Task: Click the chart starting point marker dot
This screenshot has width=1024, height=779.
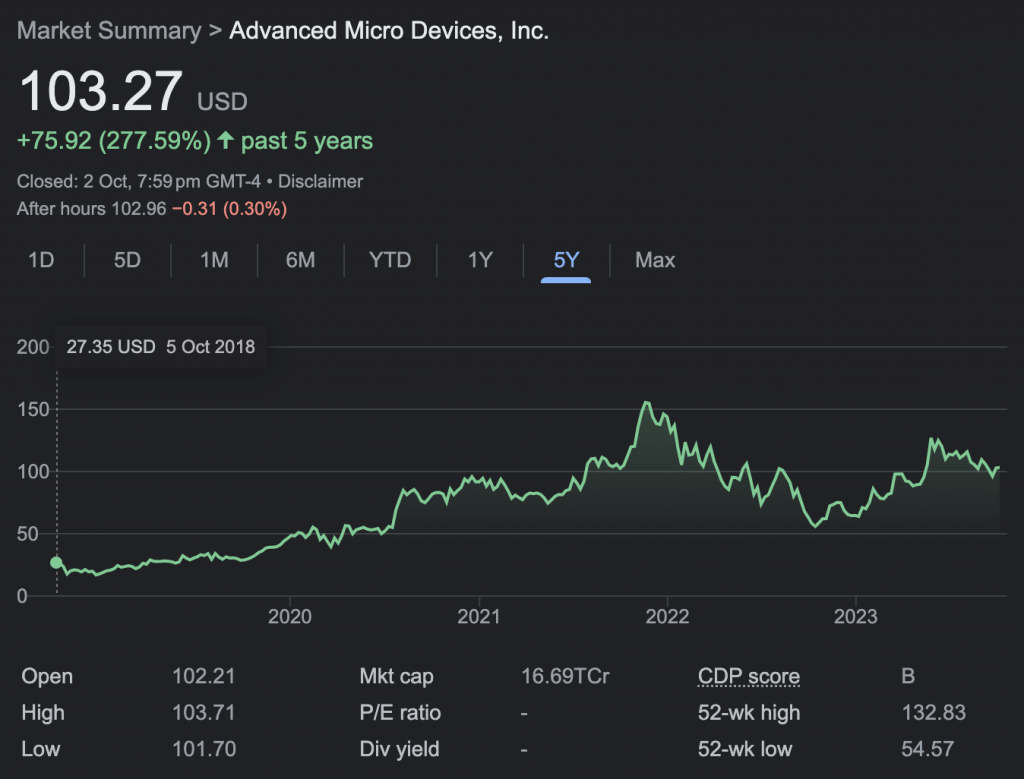Action: click(x=56, y=562)
